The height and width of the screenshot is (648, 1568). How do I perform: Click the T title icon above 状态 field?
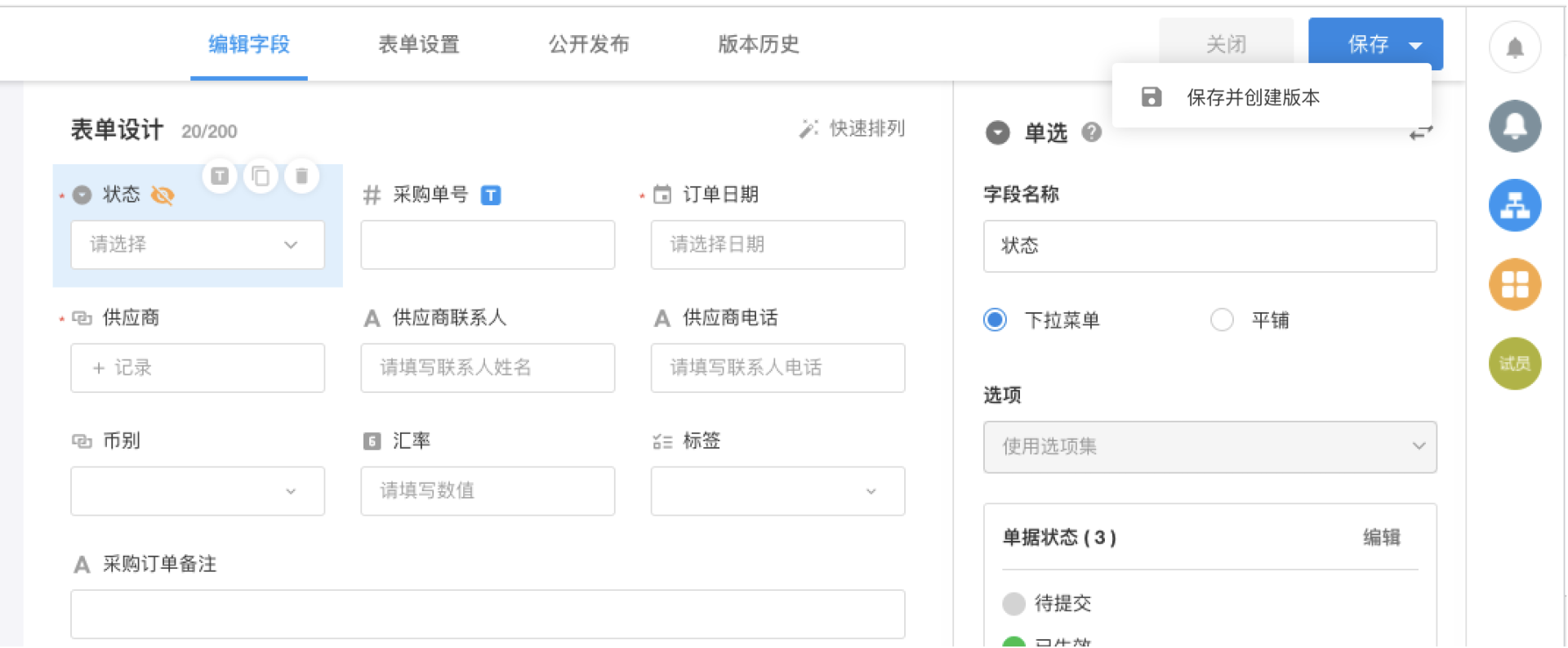click(220, 176)
